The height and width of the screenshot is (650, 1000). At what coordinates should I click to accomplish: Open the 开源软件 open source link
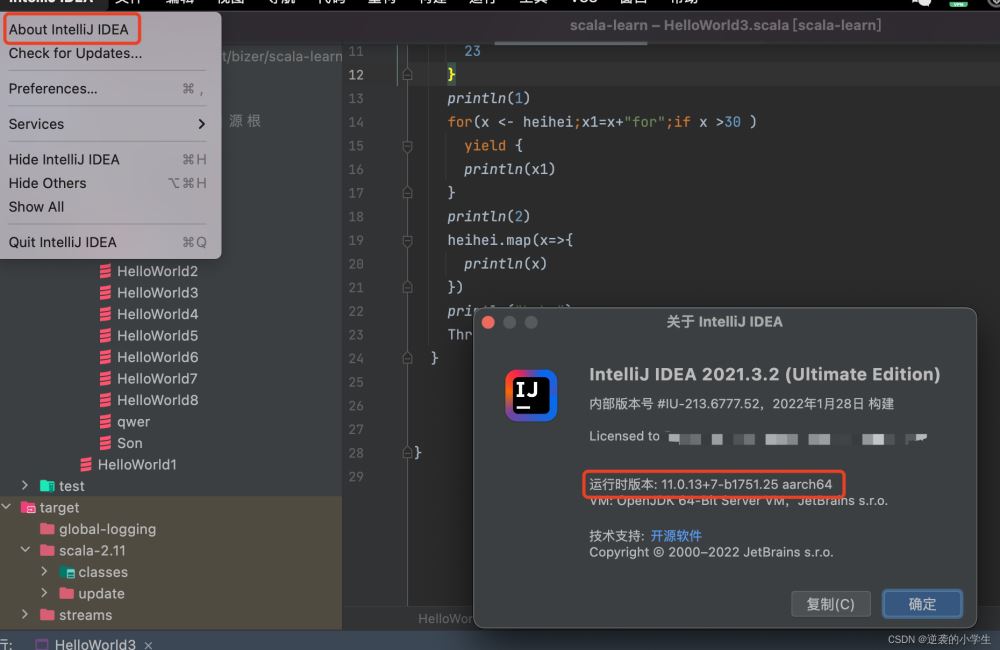click(x=676, y=535)
